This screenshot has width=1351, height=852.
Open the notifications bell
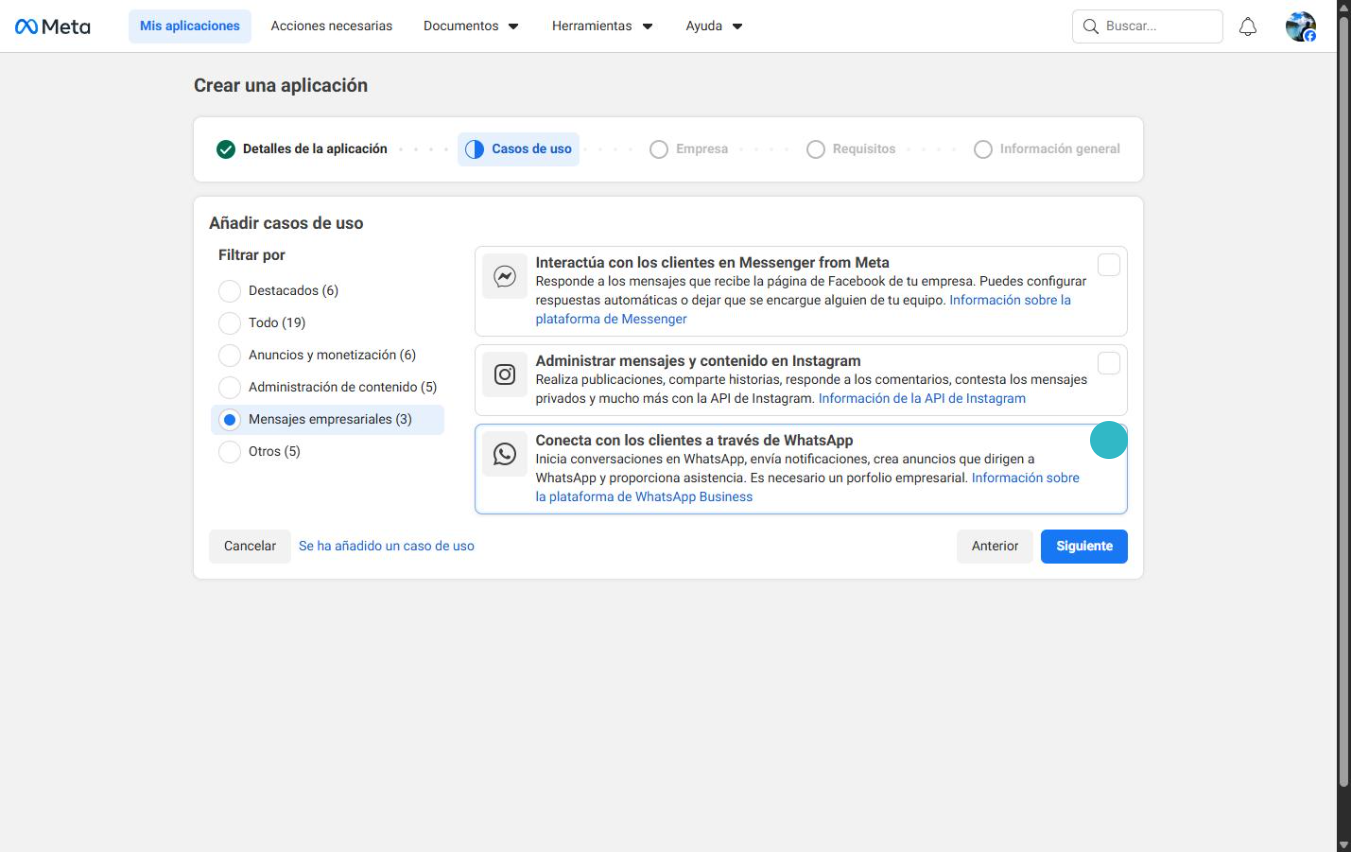[x=1247, y=25]
